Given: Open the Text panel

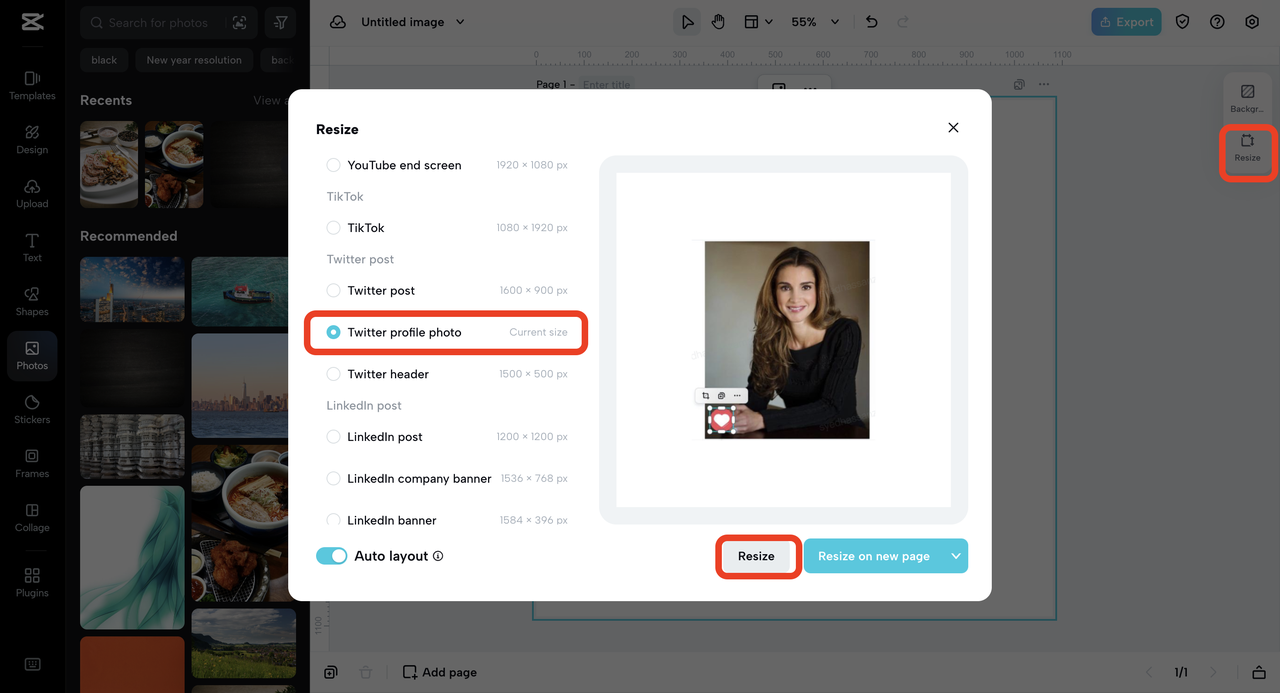Looking at the screenshot, I should click(x=32, y=247).
